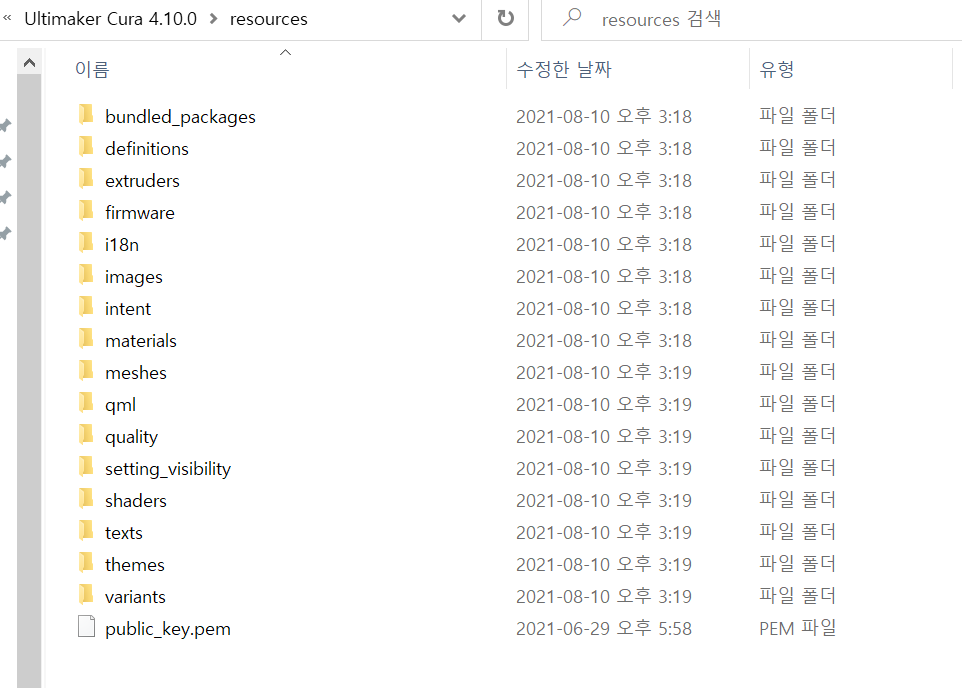Click the search magnifier icon
Image resolution: width=962 pixels, height=688 pixels.
pyautogui.click(x=572, y=17)
